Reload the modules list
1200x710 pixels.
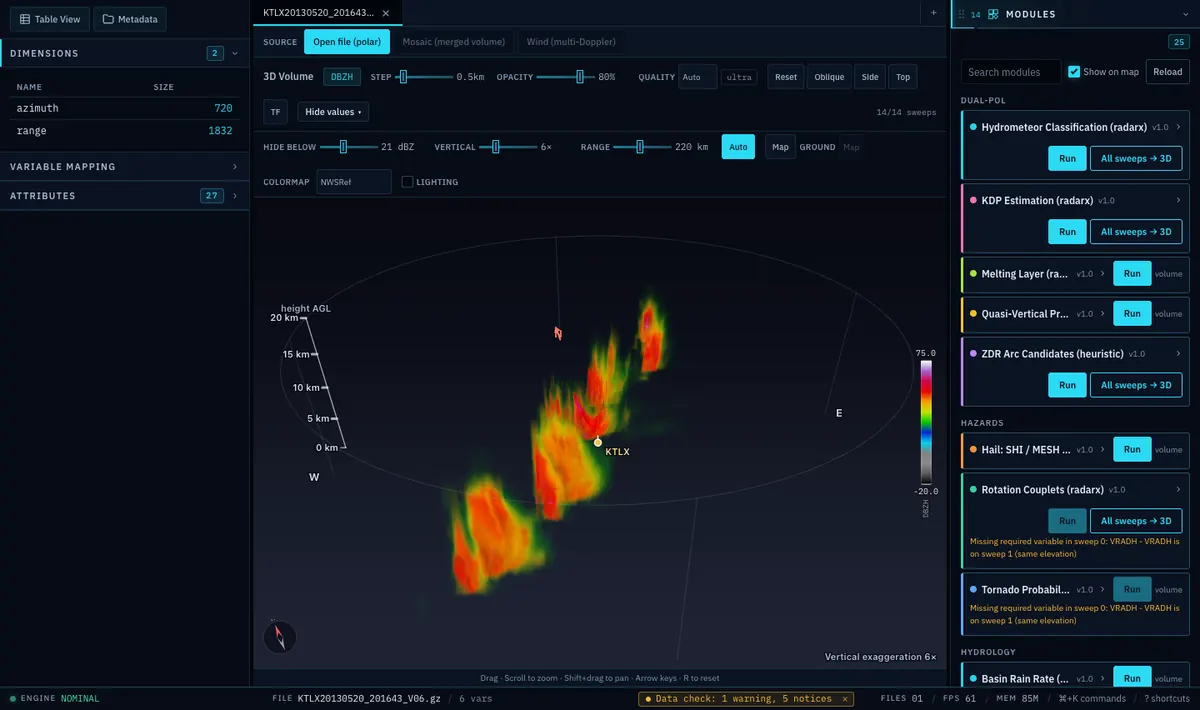(x=1168, y=72)
